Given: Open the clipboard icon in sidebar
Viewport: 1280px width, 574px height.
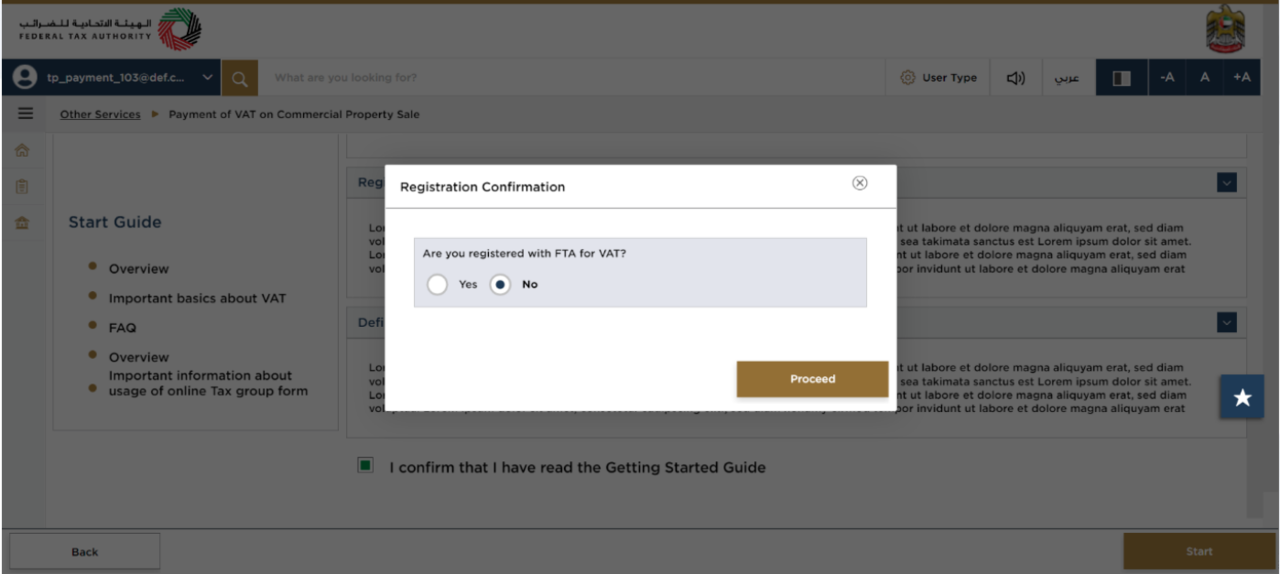Looking at the screenshot, I should click(x=22, y=186).
